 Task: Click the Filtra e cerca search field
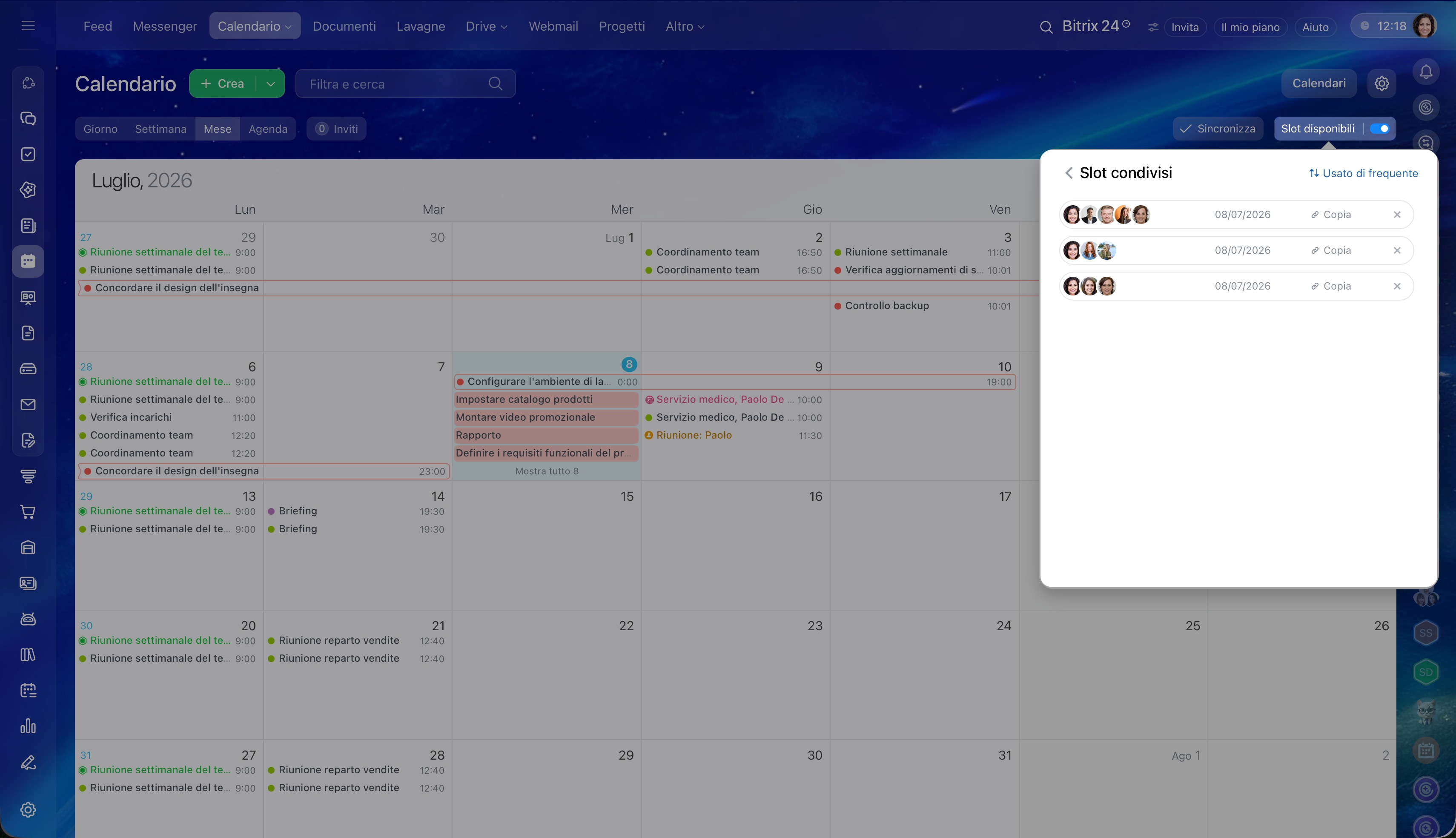[x=405, y=84]
